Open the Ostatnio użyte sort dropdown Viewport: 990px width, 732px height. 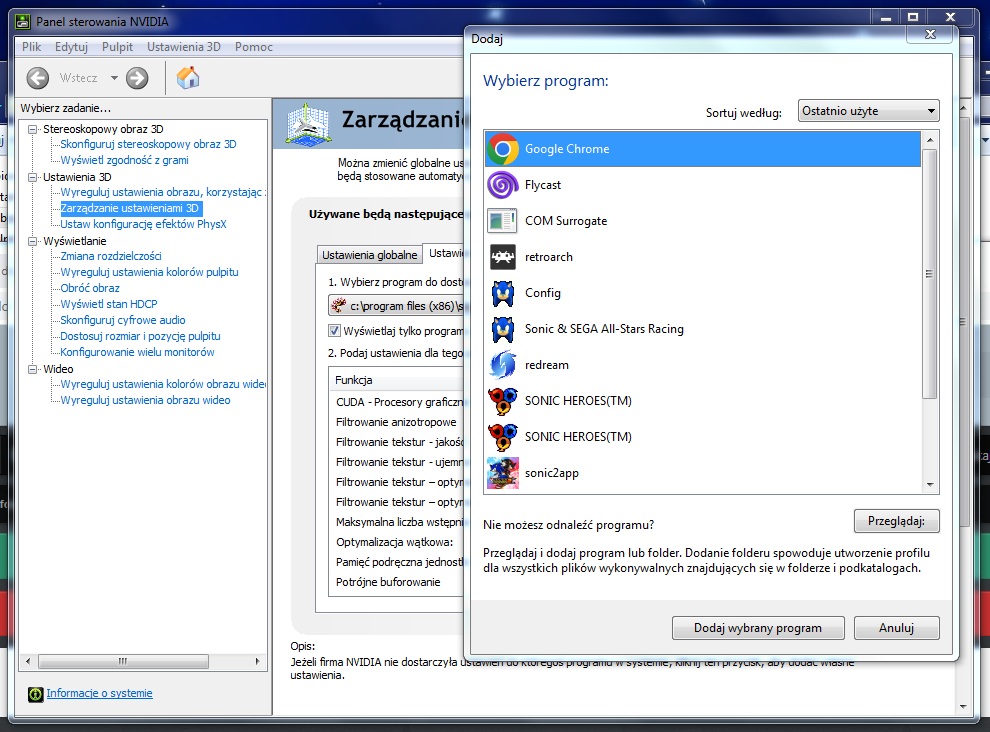pos(868,111)
